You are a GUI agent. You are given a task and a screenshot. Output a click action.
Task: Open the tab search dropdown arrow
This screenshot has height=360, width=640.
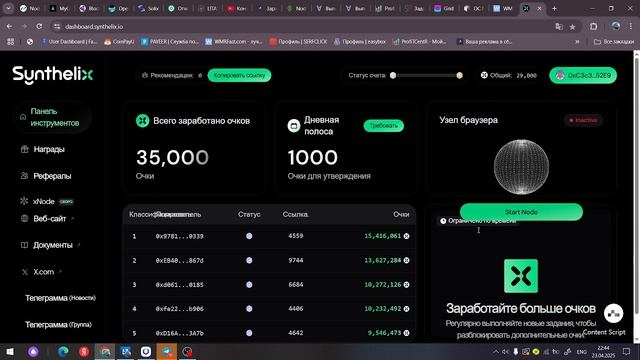[8, 8]
